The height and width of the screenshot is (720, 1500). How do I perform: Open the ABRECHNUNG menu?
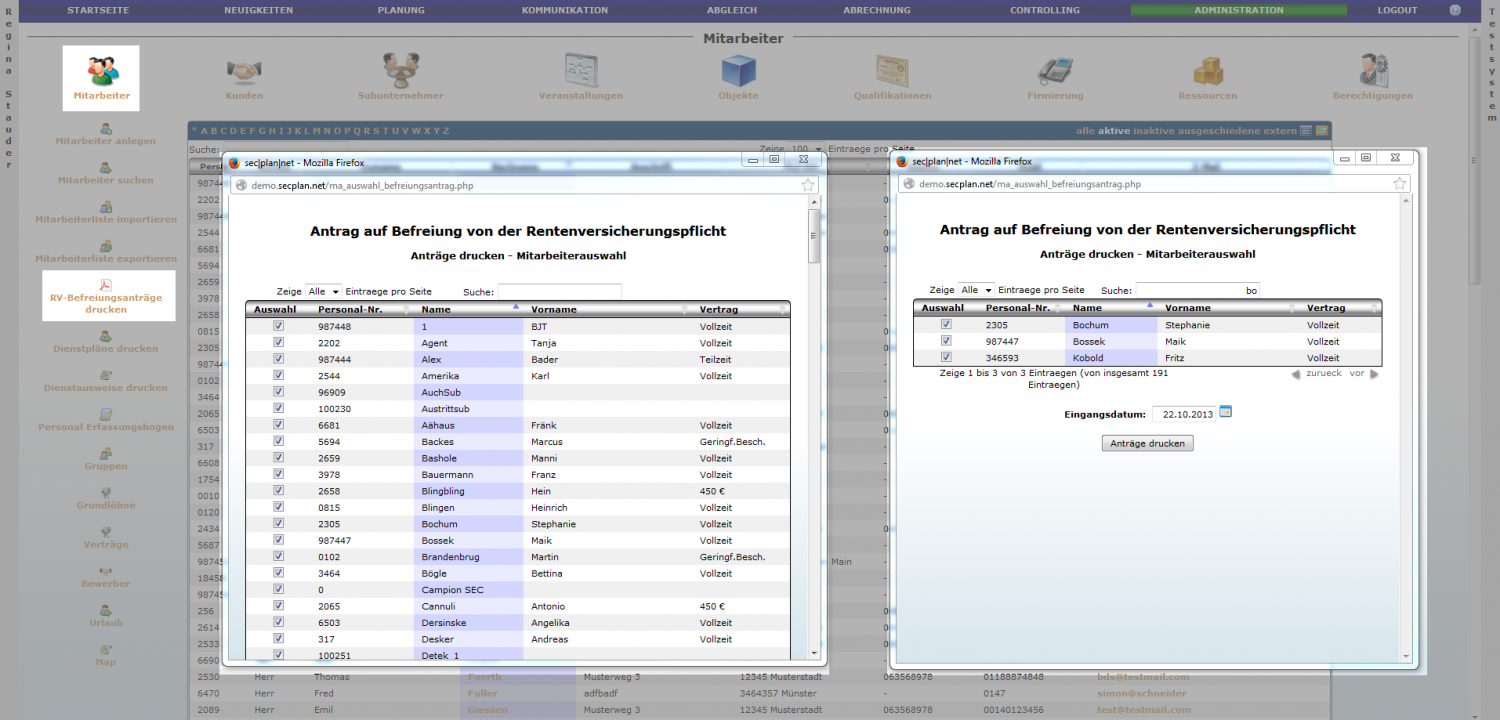877,10
